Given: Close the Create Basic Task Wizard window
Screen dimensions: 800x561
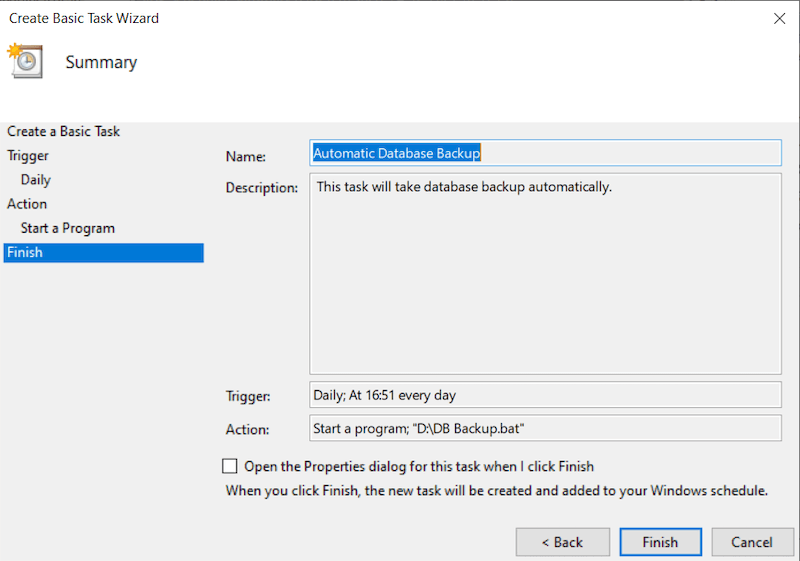Looking at the screenshot, I should [x=779, y=18].
